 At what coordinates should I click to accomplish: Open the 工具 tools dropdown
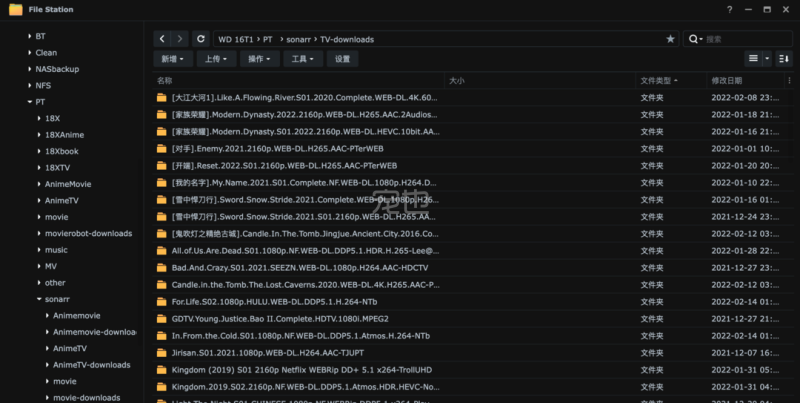pyautogui.click(x=303, y=59)
